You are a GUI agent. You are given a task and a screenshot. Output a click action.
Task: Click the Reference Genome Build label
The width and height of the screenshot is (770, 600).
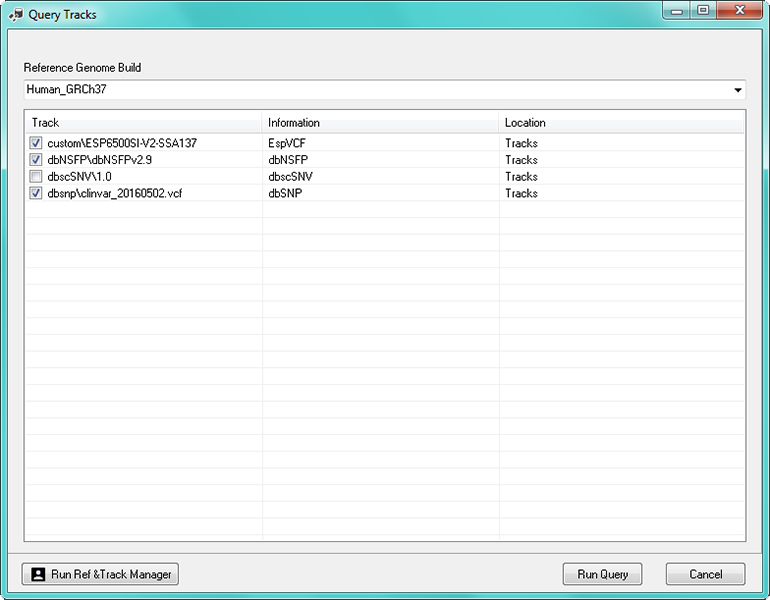pos(82,68)
